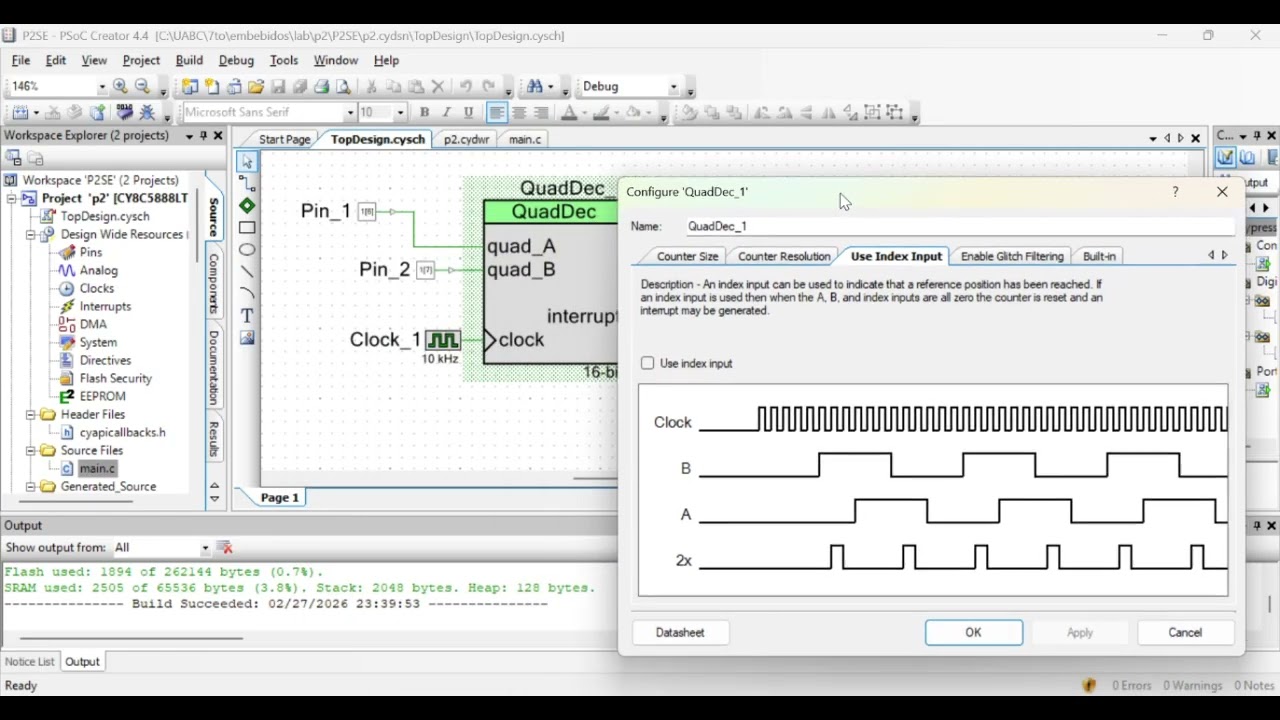Click the Clock_1 10 kHz clock symbol

coord(442,340)
